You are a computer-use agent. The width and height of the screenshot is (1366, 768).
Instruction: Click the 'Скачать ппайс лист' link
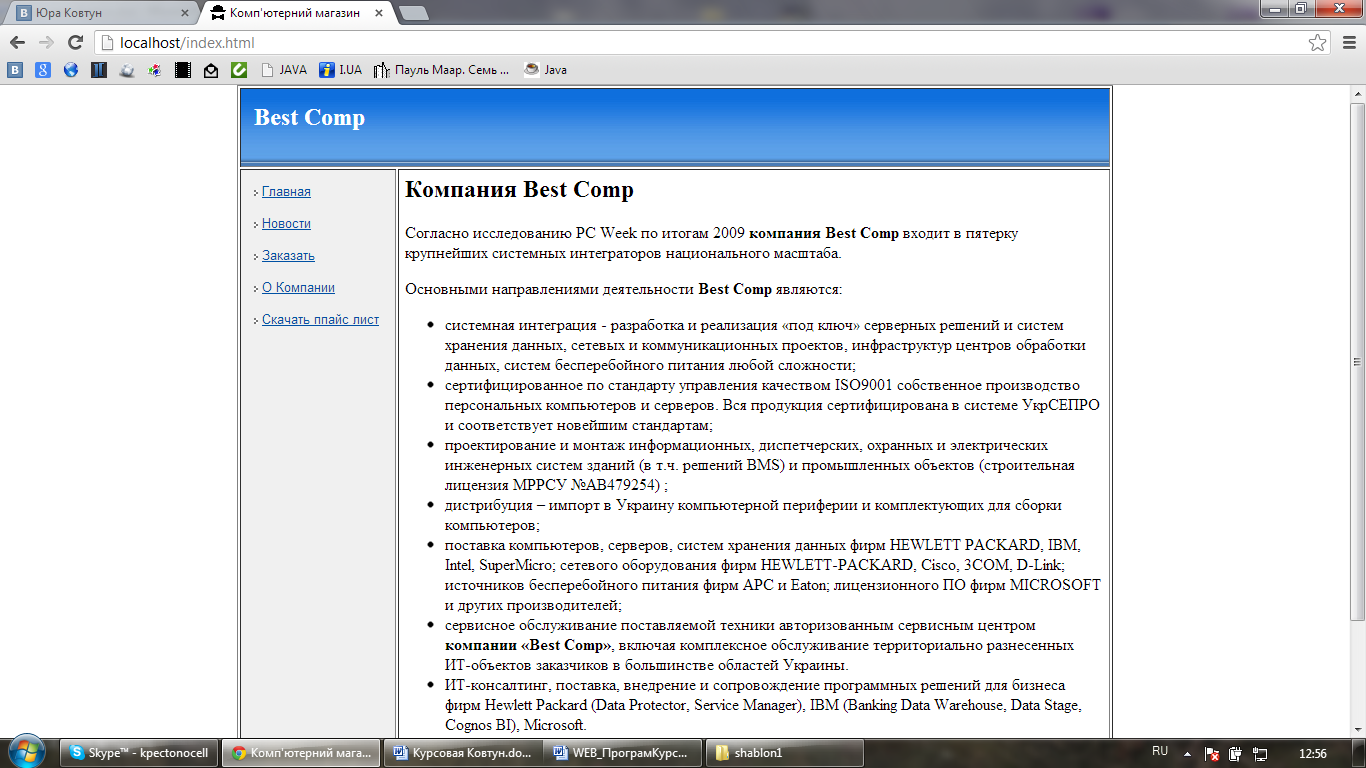coord(320,320)
